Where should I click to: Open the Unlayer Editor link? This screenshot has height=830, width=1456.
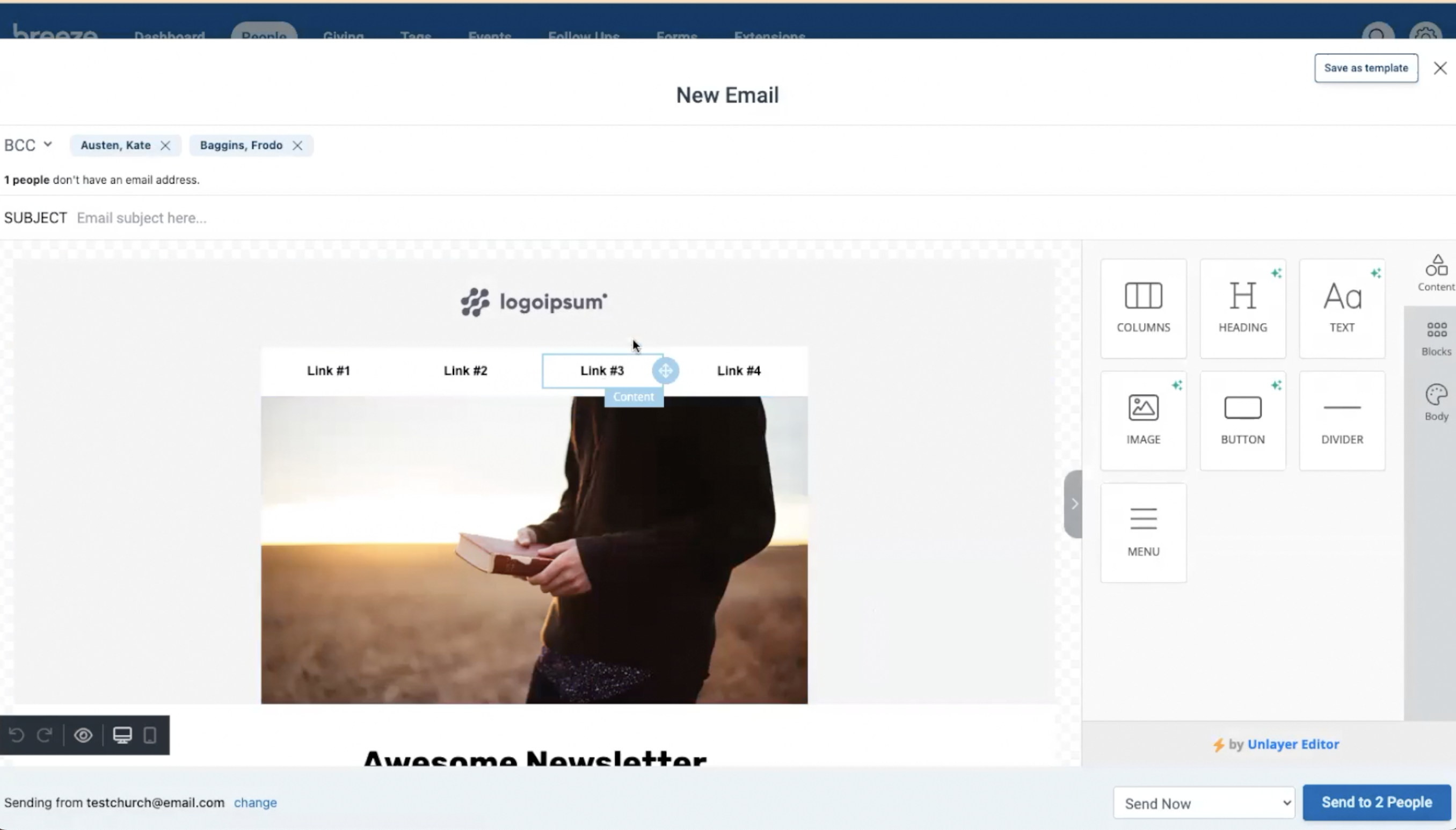(1293, 744)
